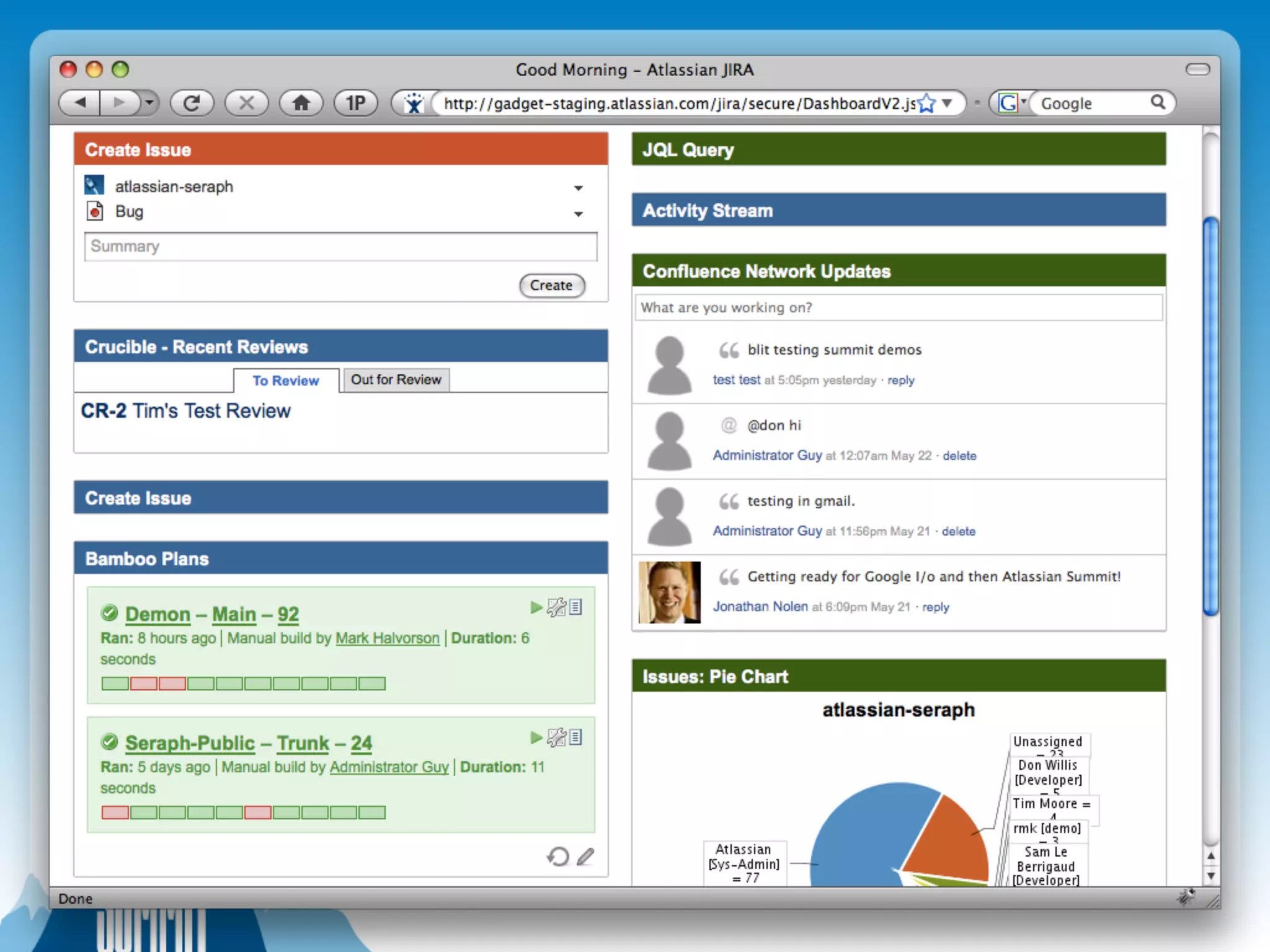Click the address bar URL field
Viewport: 1270px width, 952px height.
coord(679,103)
